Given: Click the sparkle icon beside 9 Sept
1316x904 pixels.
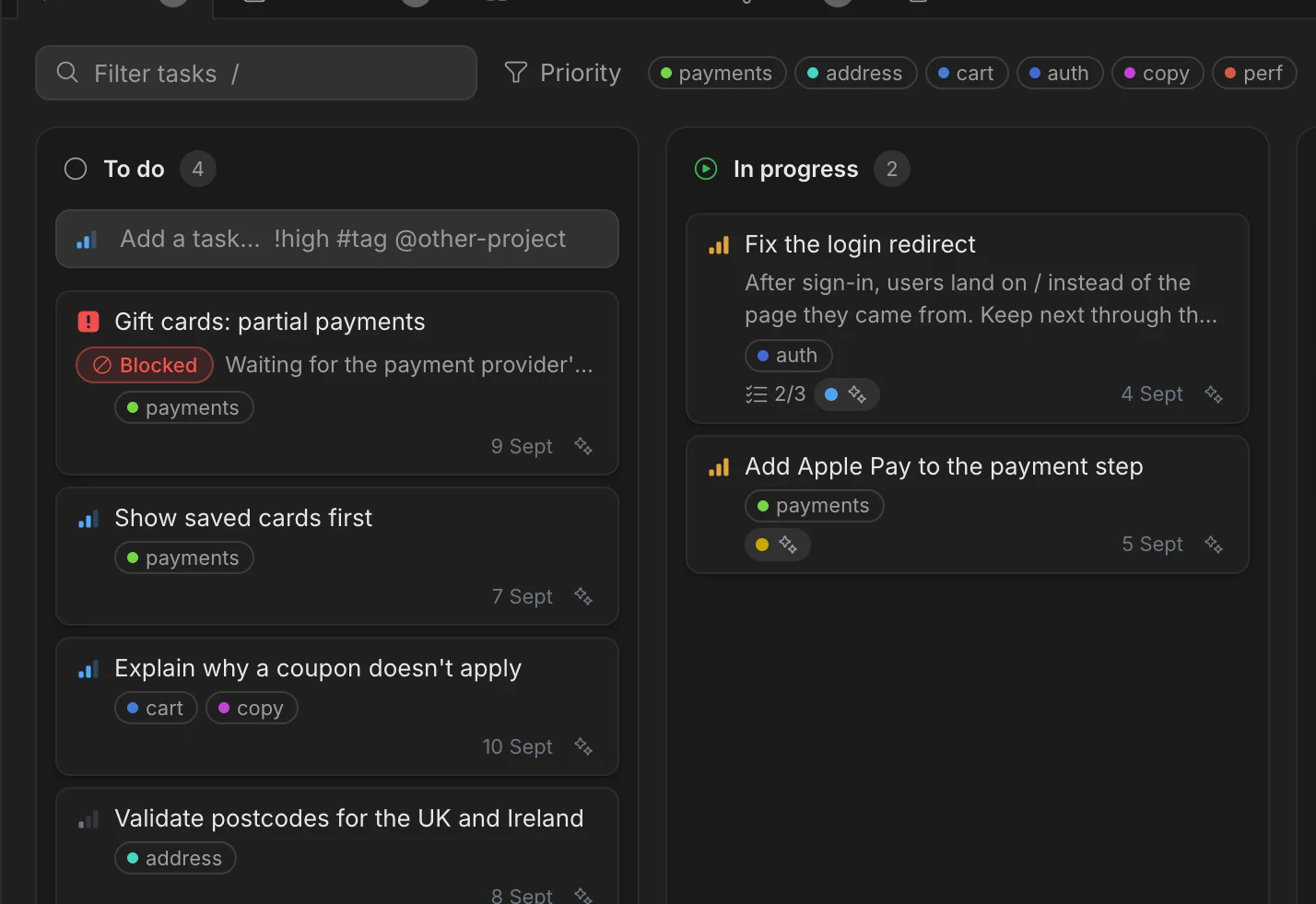Looking at the screenshot, I should [583, 446].
